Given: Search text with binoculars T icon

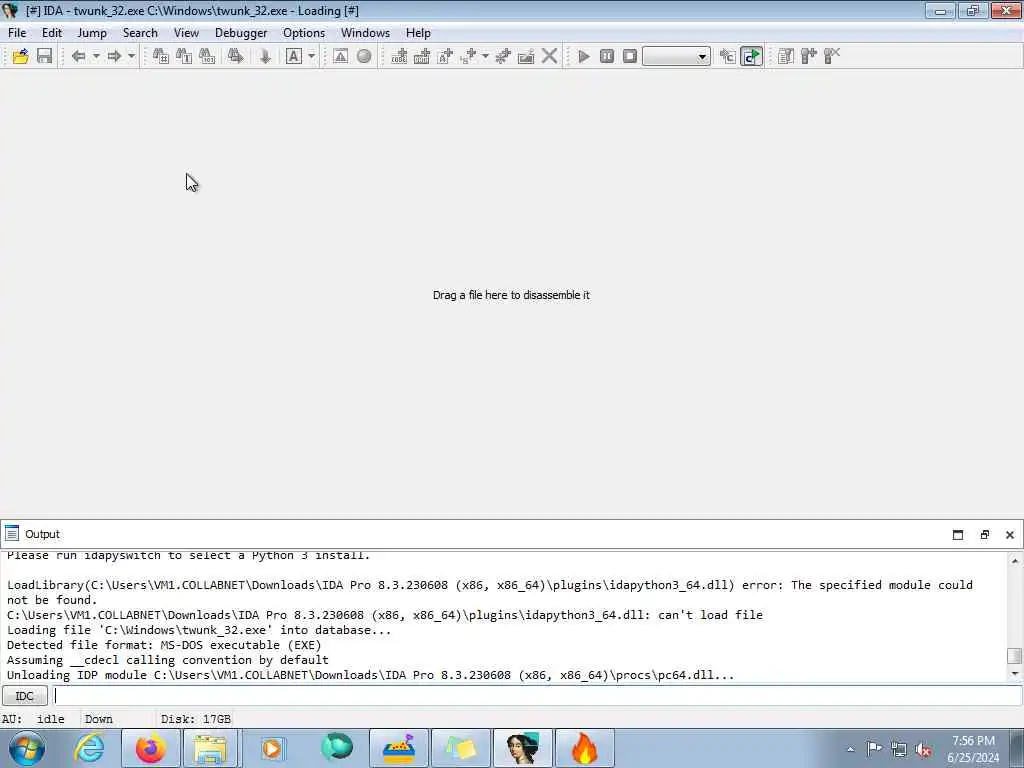Looking at the screenshot, I should coord(184,56).
